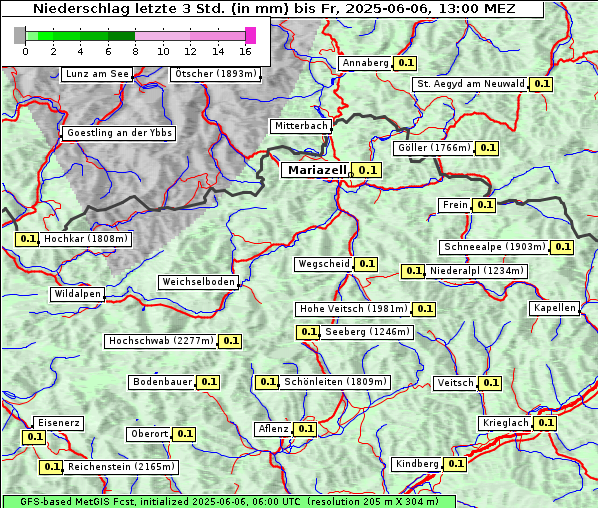Click the Reichenstein (2165m) label
This screenshot has width=598, height=508.
click(121, 467)
